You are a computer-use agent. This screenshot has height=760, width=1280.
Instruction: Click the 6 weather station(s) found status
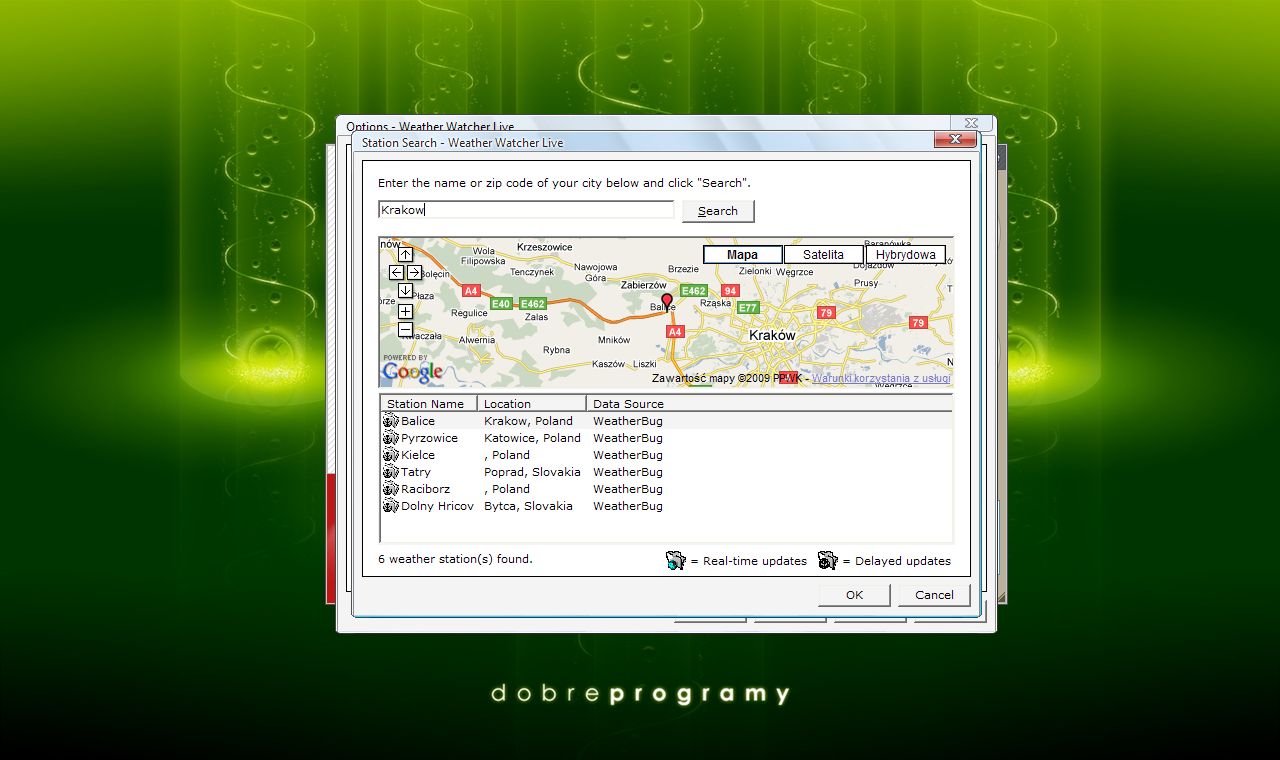pyautogui.click(x=456, y=559)
